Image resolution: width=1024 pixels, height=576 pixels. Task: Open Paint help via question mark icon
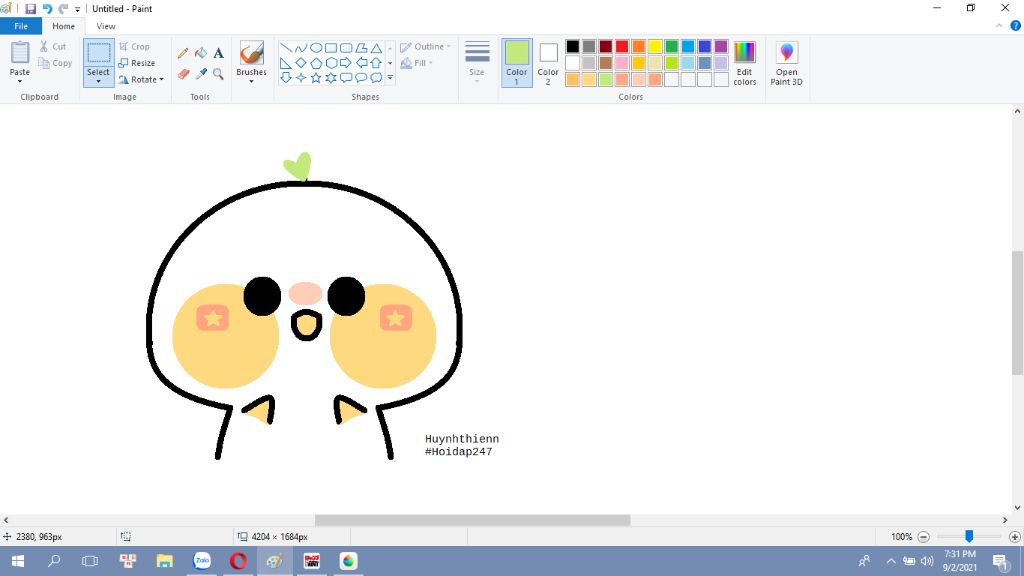1016,26
